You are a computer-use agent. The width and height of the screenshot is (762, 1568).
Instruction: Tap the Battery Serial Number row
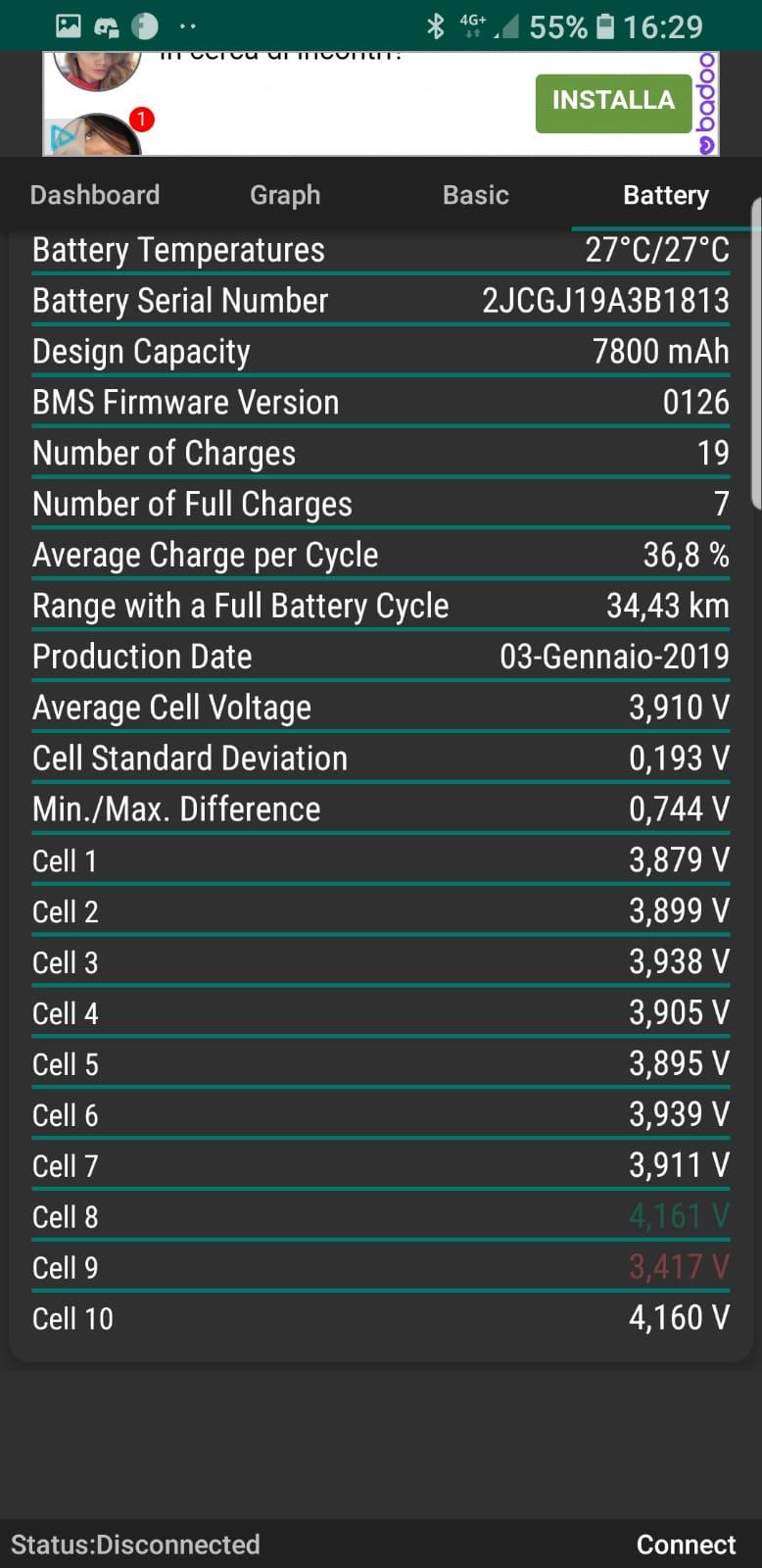pos(380,301)
